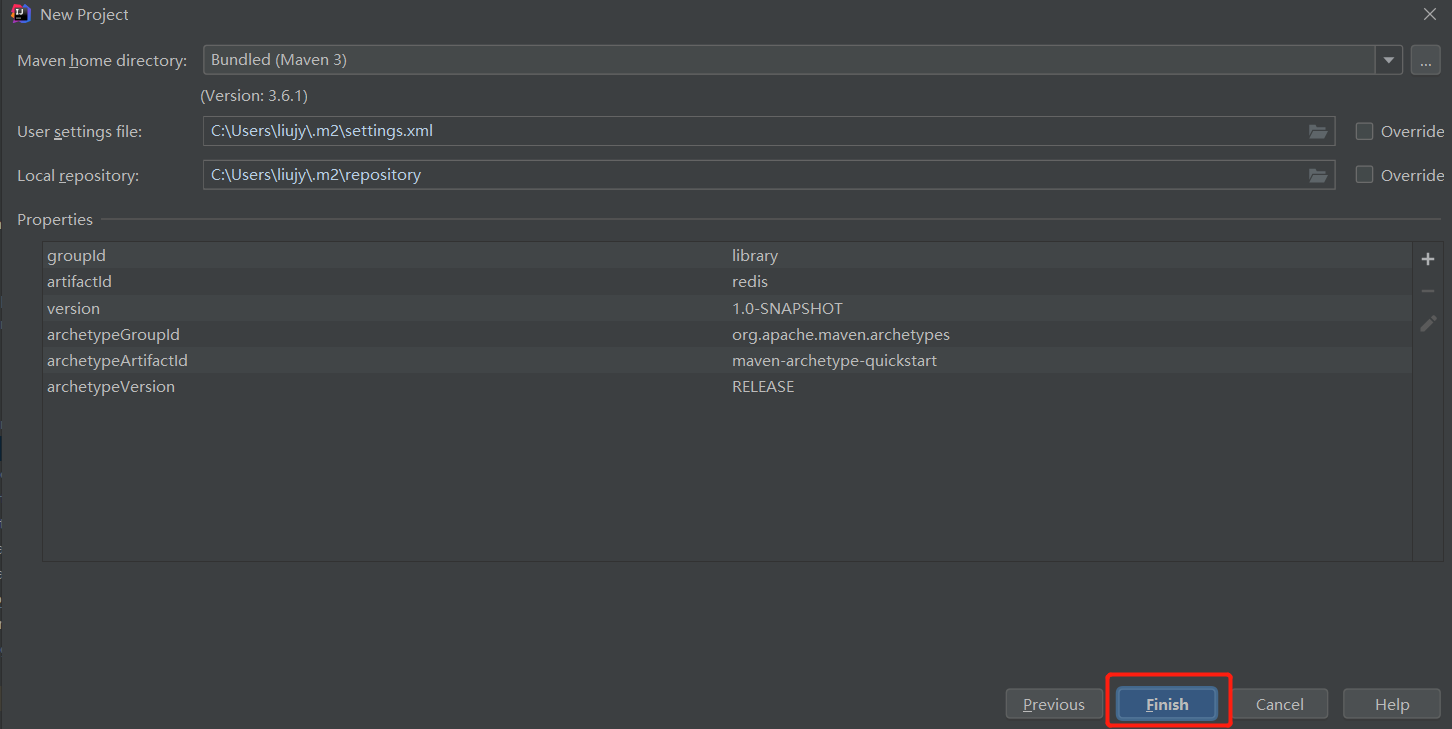Click the User settings file path field
The width and height of the screenshot is (1452, 729).
(750, 131)
